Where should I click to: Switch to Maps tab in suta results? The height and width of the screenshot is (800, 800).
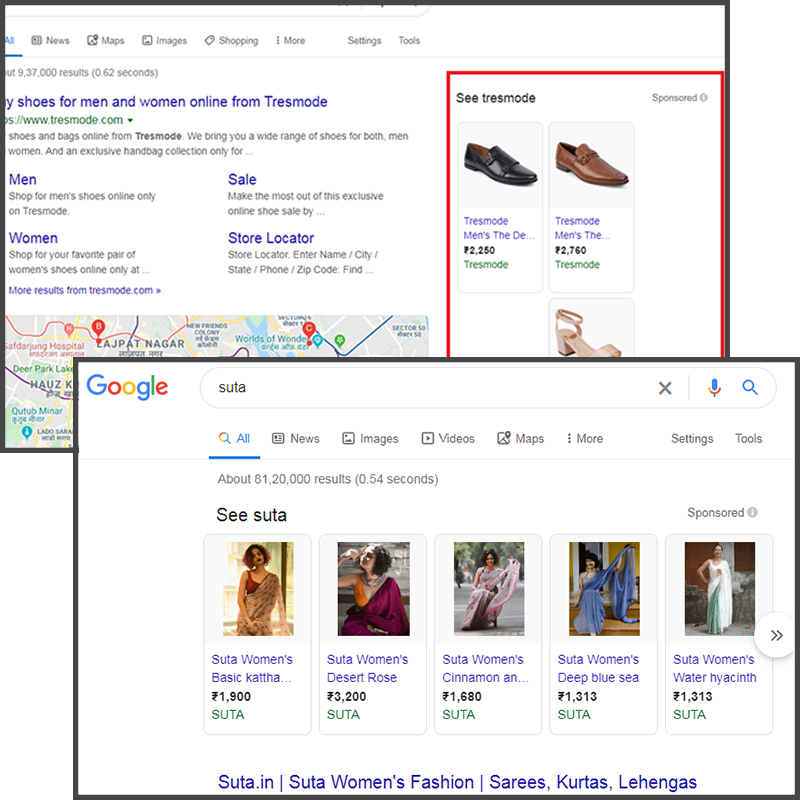(x=520, y=438)
